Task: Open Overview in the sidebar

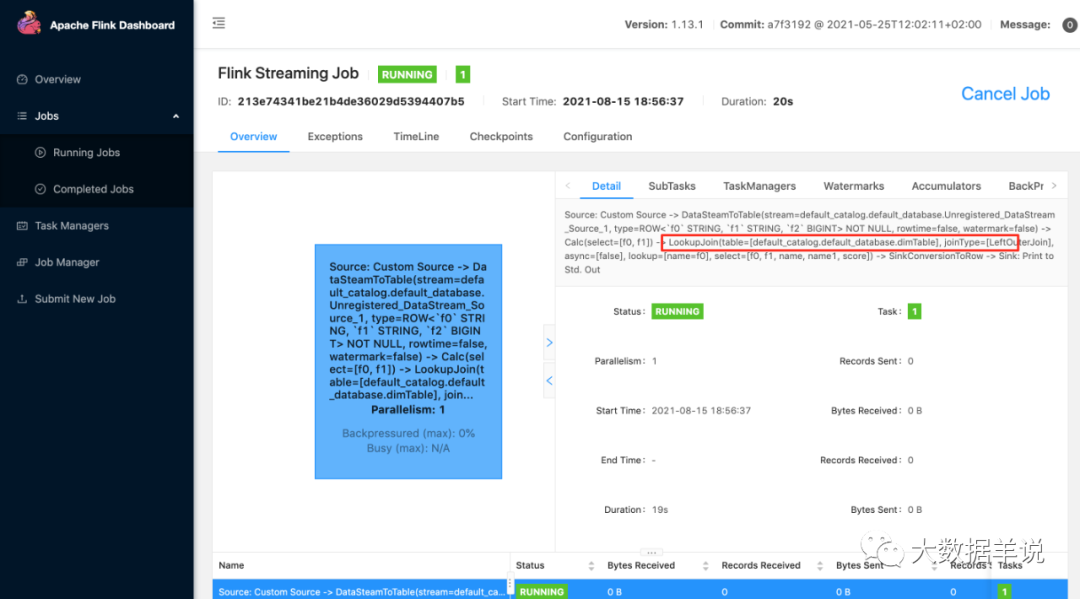Action: point(58,79)
